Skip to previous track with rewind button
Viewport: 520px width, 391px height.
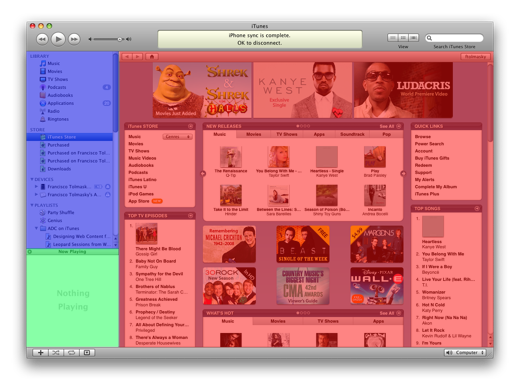pyautogui.click(x=42, y=39)
